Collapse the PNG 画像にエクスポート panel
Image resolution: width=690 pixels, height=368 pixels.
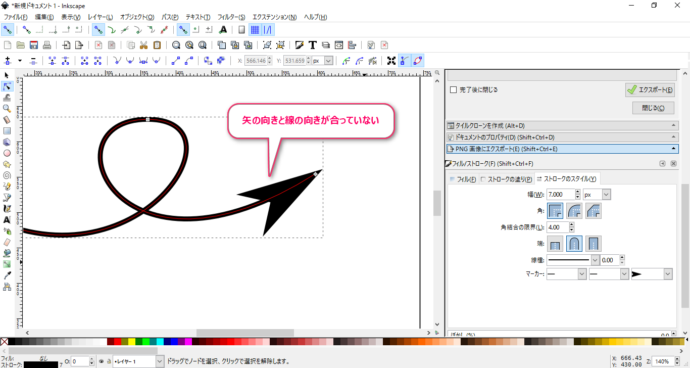(562, 149)
